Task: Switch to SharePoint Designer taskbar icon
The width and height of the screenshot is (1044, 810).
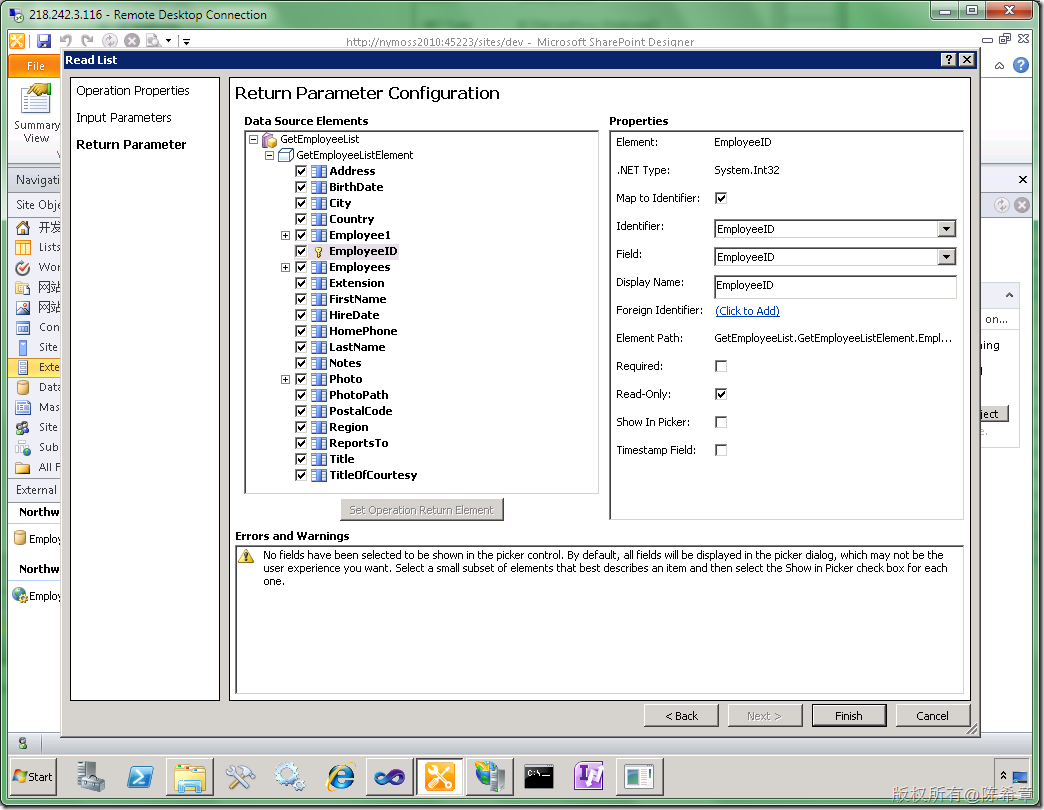Action: pyautogui.click(x=439, y=777)
